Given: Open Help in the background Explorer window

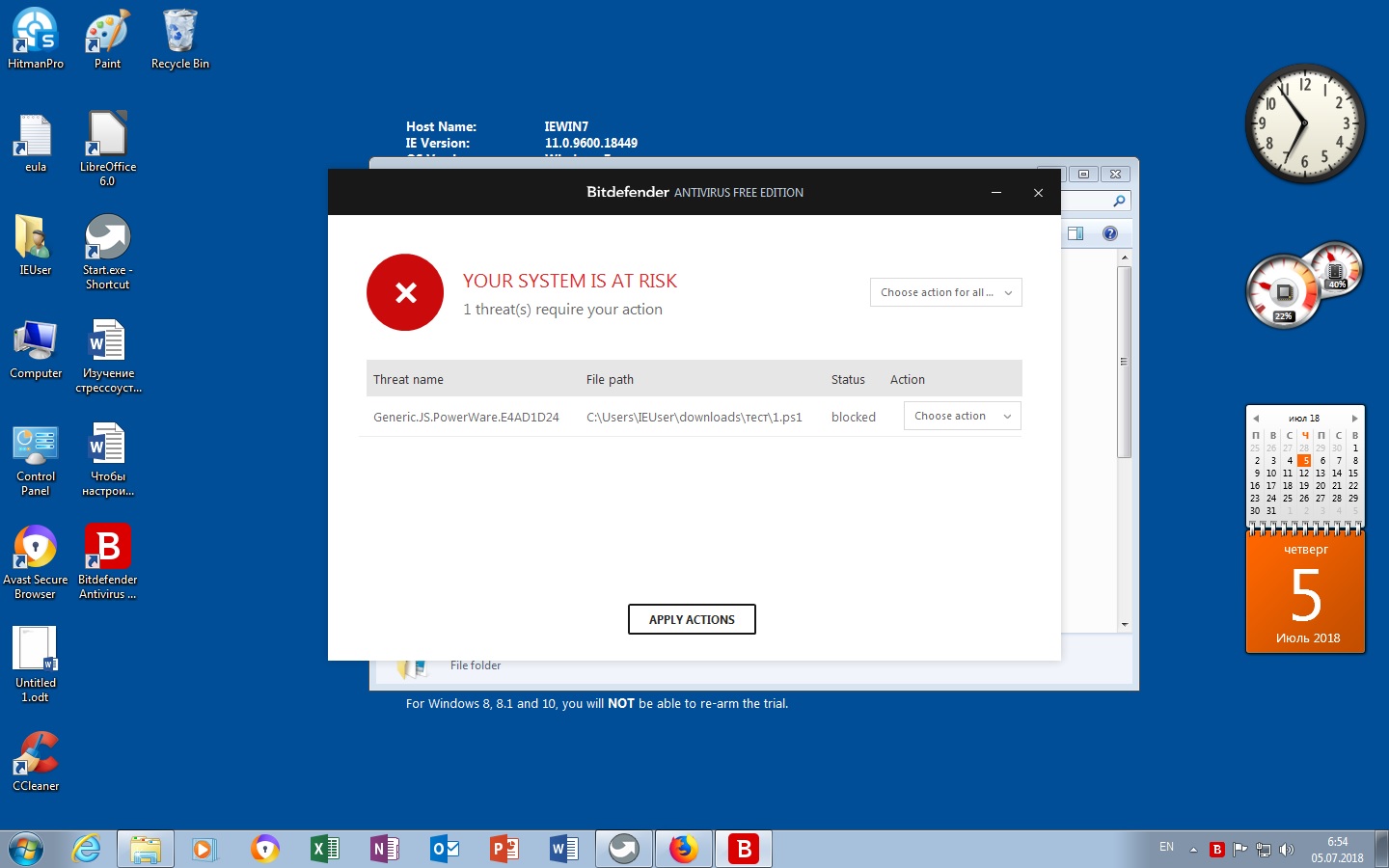Looking at the screenshot, I should click(x=1110, y=233).
